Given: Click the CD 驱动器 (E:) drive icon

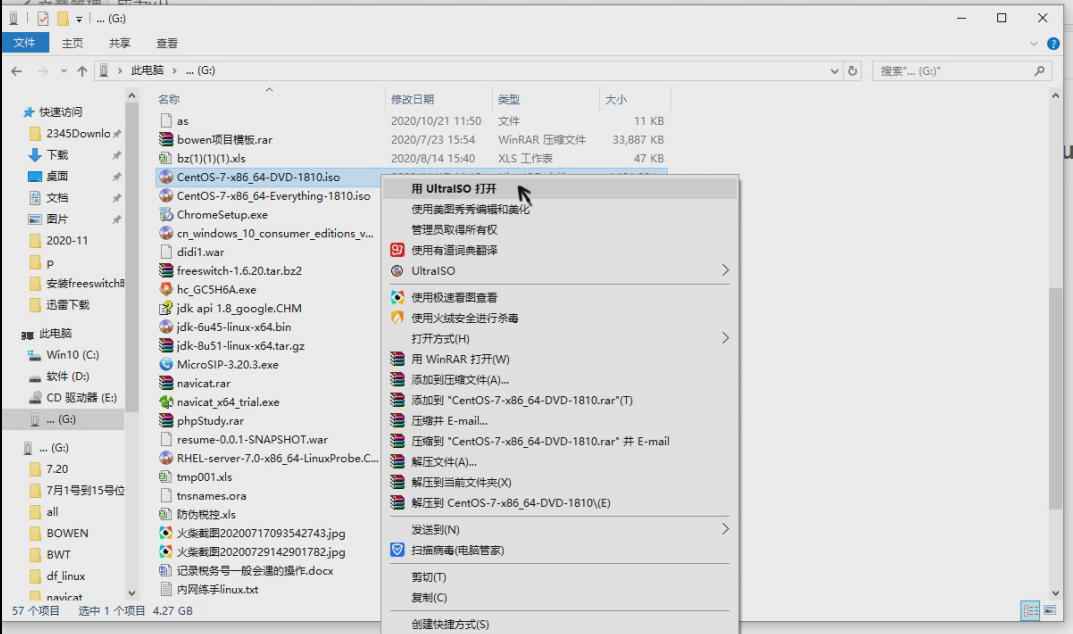Looking at the screenshot, I should coord(34,398).
